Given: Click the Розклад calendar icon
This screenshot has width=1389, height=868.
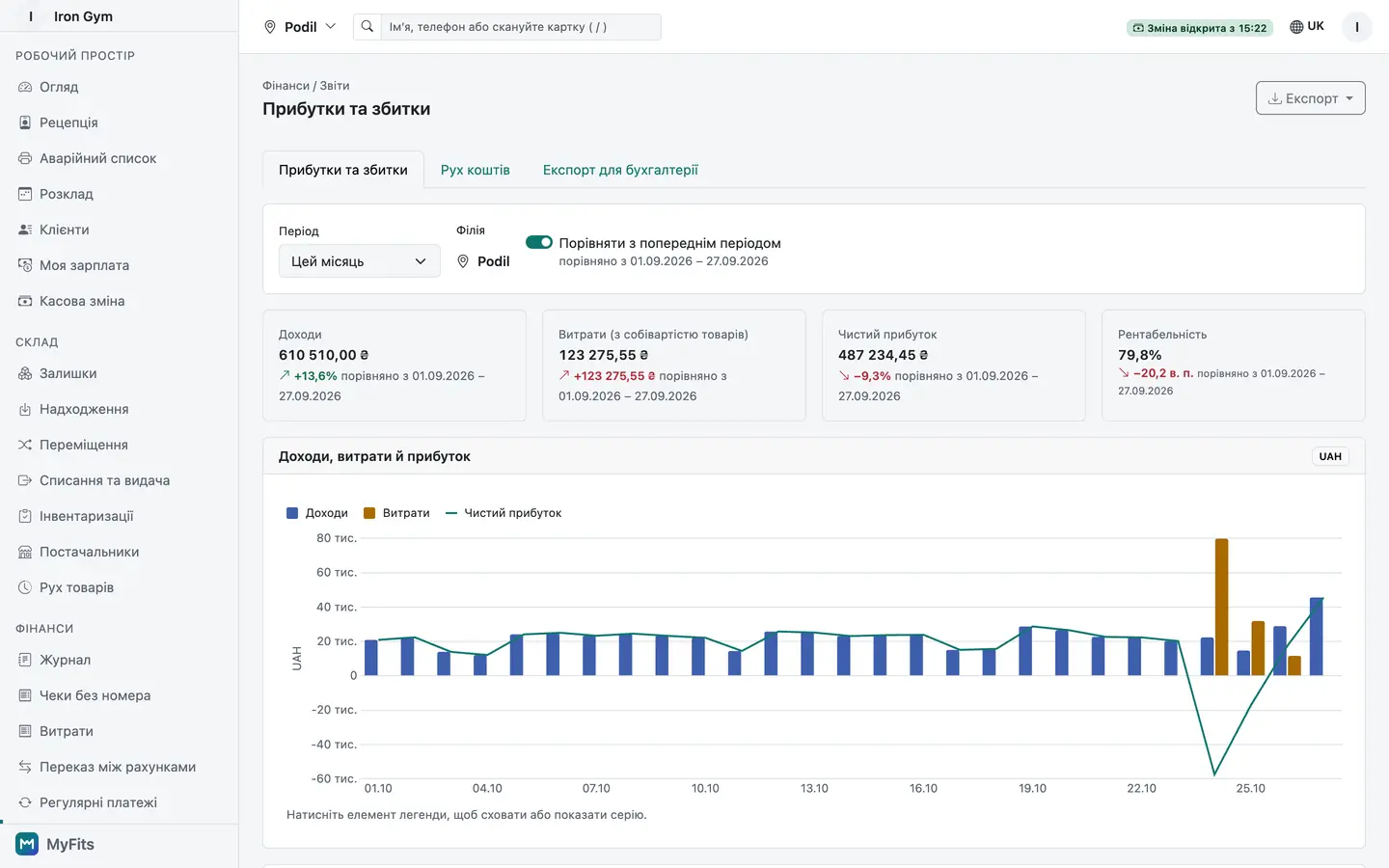Looking at the screenshot, I should click(25, 194).
